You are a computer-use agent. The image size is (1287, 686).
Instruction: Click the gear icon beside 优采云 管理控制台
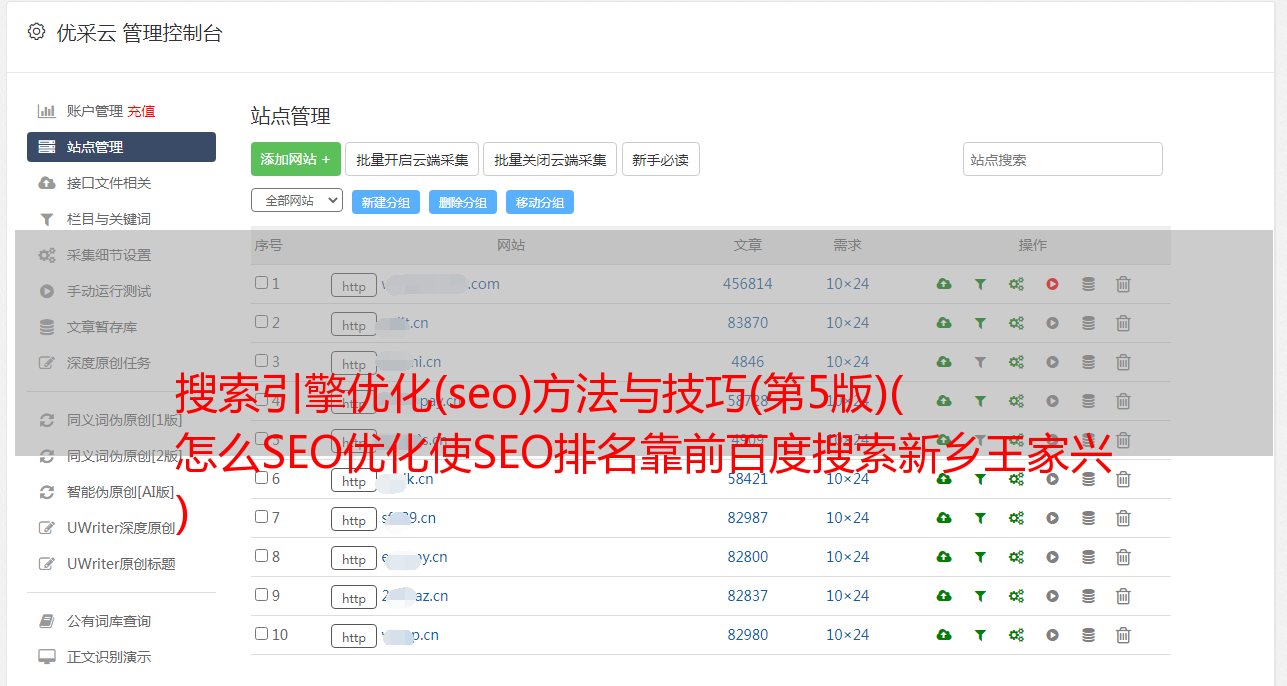[x=37, y=32]
